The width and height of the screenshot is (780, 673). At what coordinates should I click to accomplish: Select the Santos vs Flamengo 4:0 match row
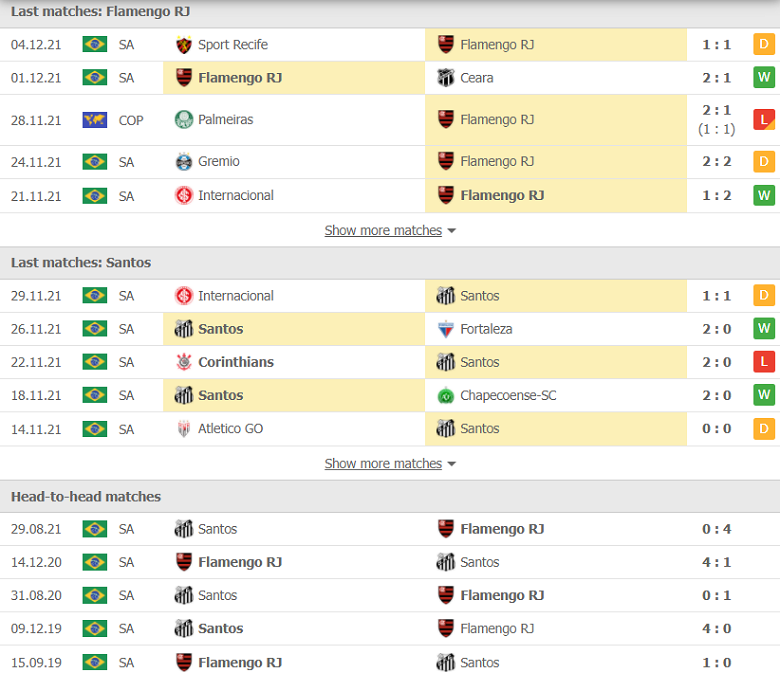coord(390,629)
